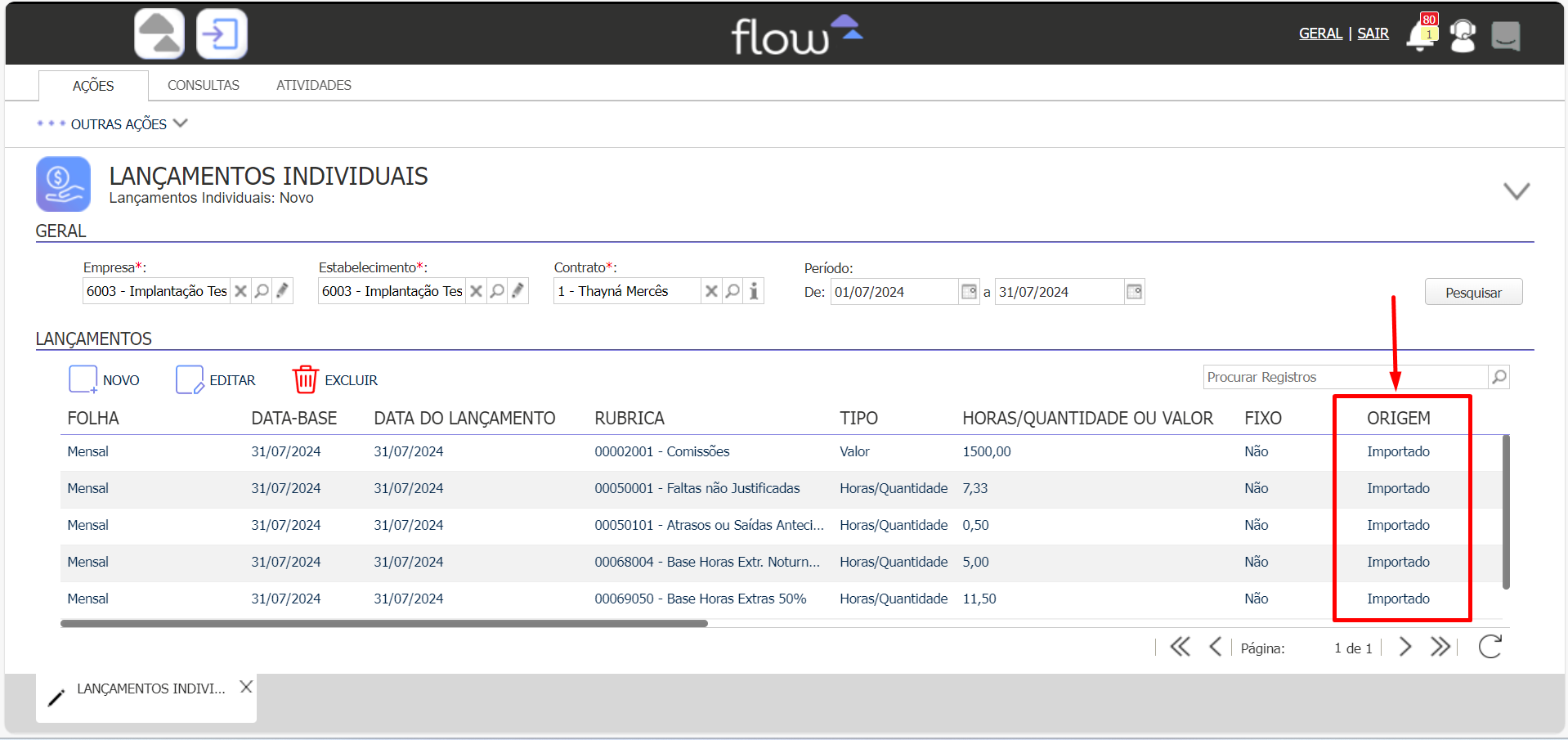This screenshot has height=740, width=1568.
Task: Open the GERAL link in header
Action: [1320, 34]
